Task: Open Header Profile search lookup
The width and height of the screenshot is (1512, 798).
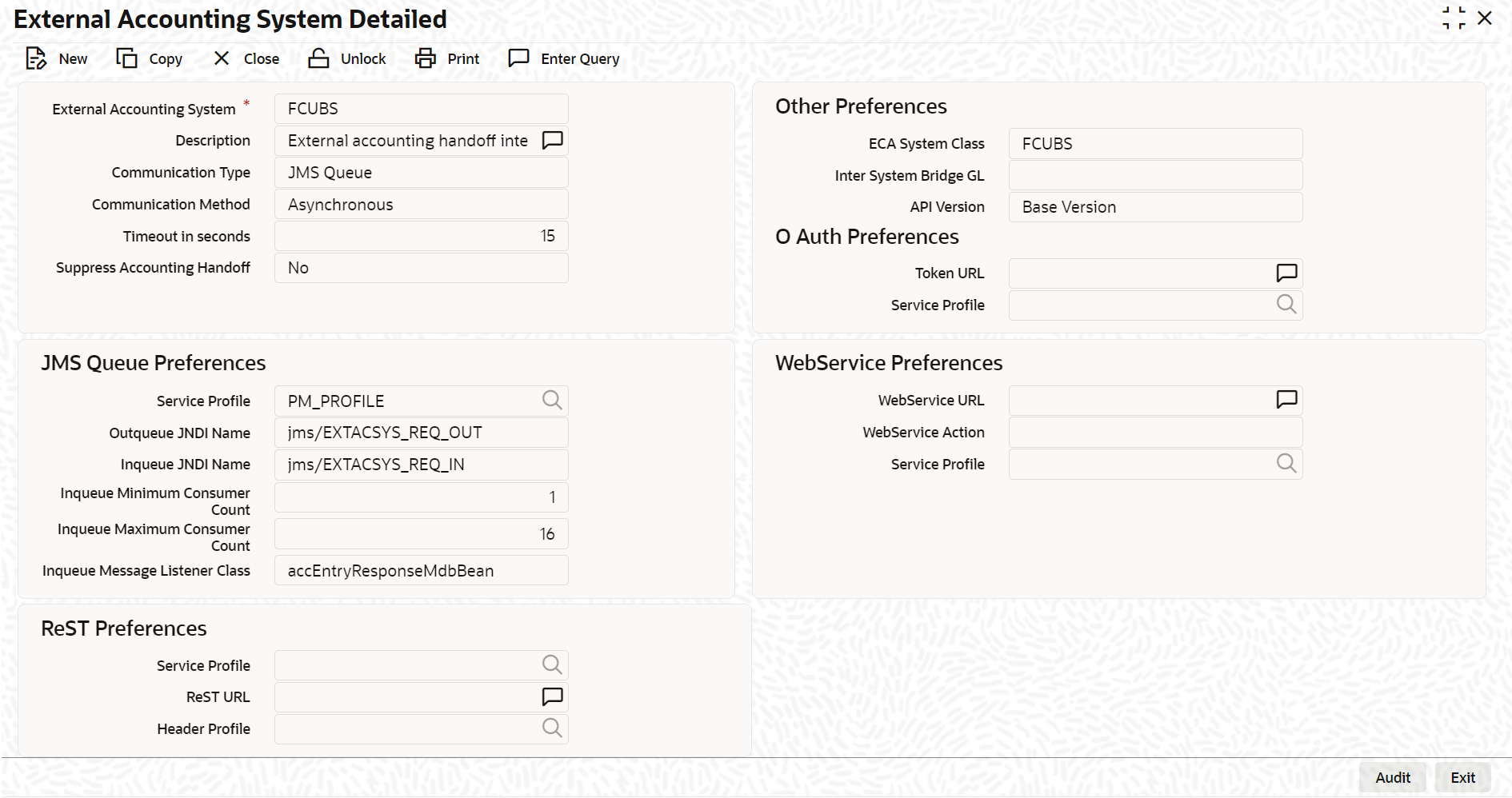Action: click(552, 728)
